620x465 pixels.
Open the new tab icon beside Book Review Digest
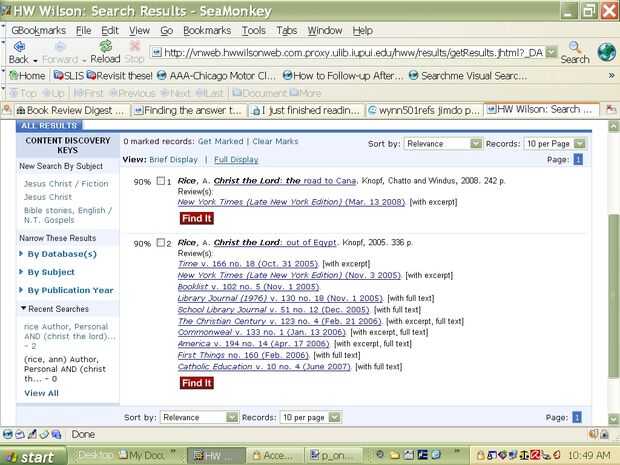pos(7,110)
